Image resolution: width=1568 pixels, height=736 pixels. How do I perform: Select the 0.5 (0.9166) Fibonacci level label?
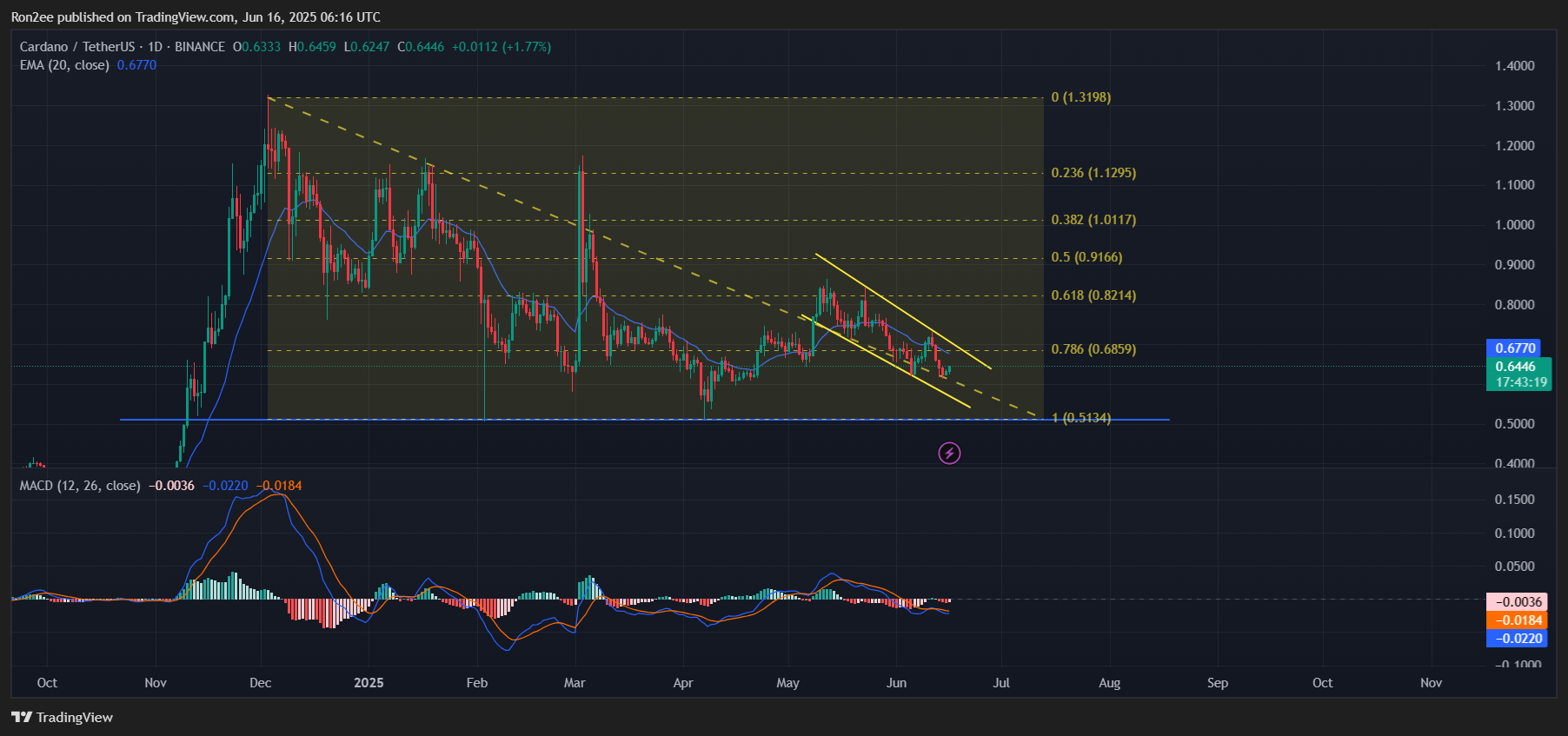(x=1086, y=257)
